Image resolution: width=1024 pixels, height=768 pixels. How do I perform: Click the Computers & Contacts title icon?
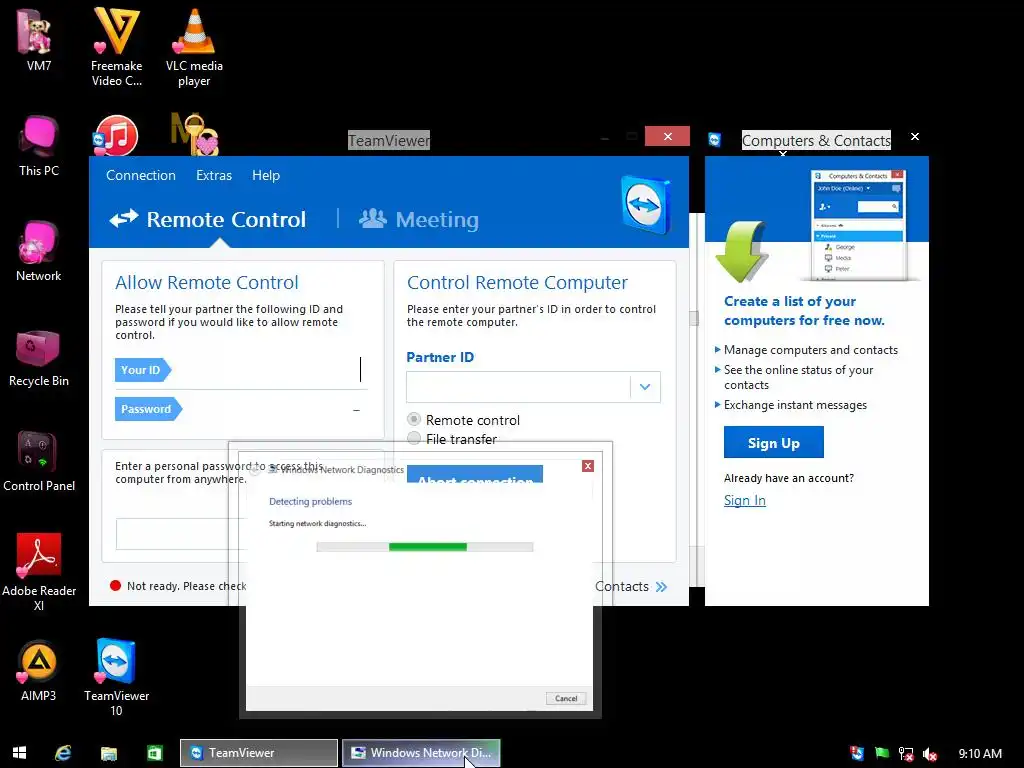pyautogui.click(x=714, y=139)
